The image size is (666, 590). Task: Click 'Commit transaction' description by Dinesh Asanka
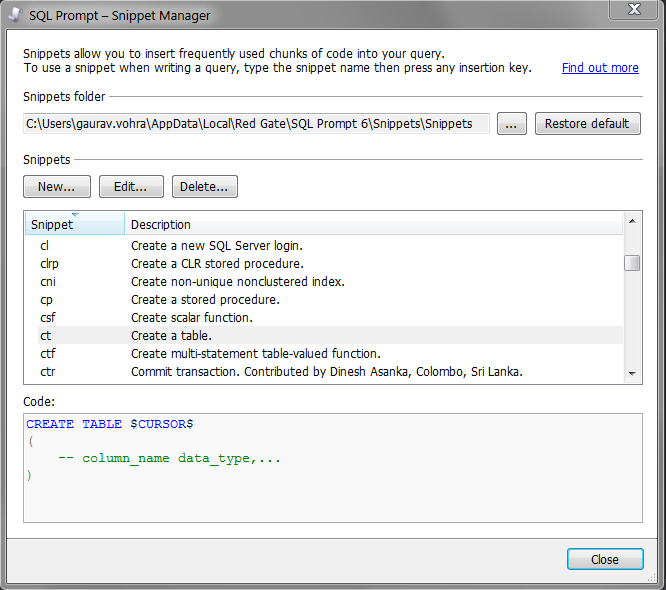pyautogui.click(x=327, y=372)
